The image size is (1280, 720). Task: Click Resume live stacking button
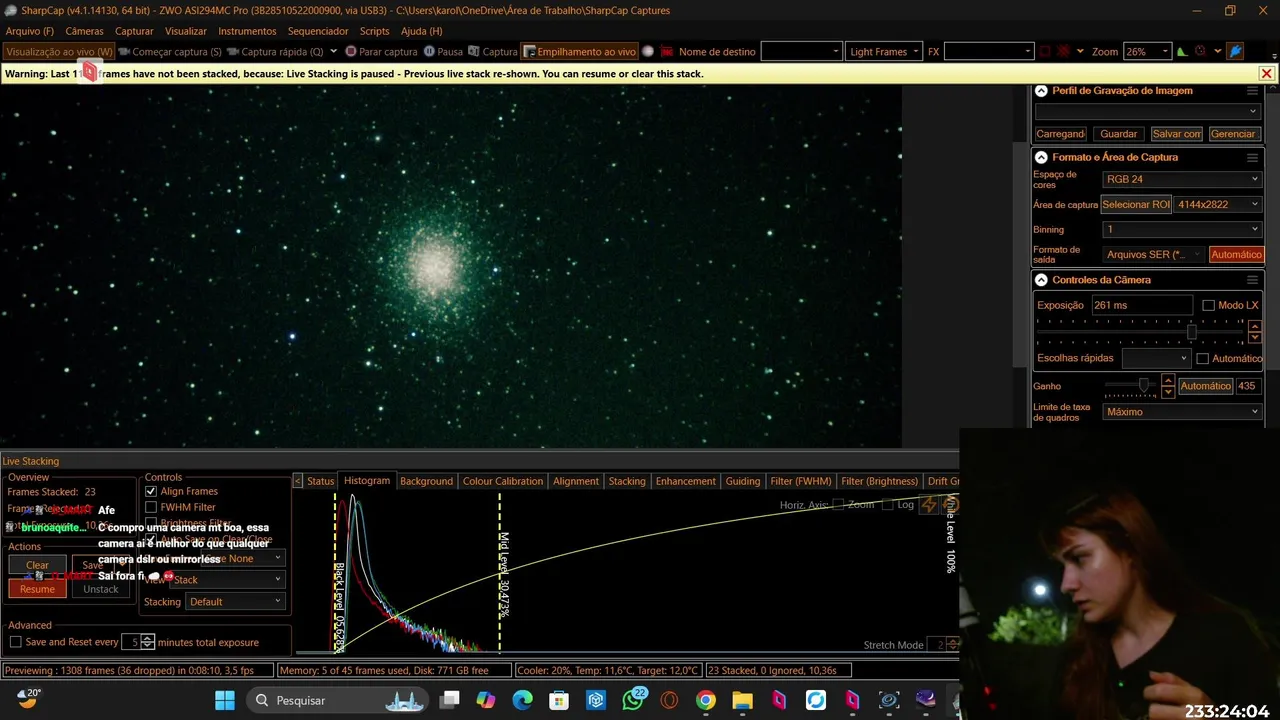click(x=37, y=589)
